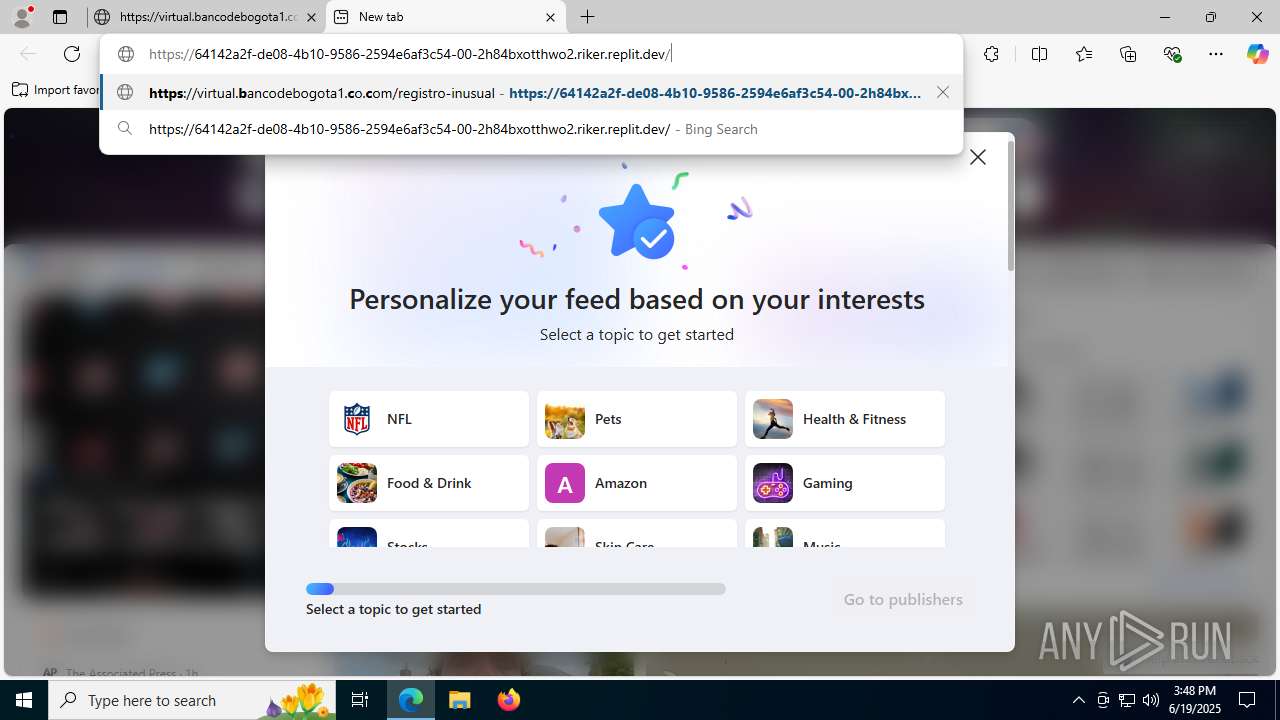Image resolution: width=1280 pixels, height=720 pixels.
Task: Open the Windows Start menu
Action: click(x=24, y=700)
